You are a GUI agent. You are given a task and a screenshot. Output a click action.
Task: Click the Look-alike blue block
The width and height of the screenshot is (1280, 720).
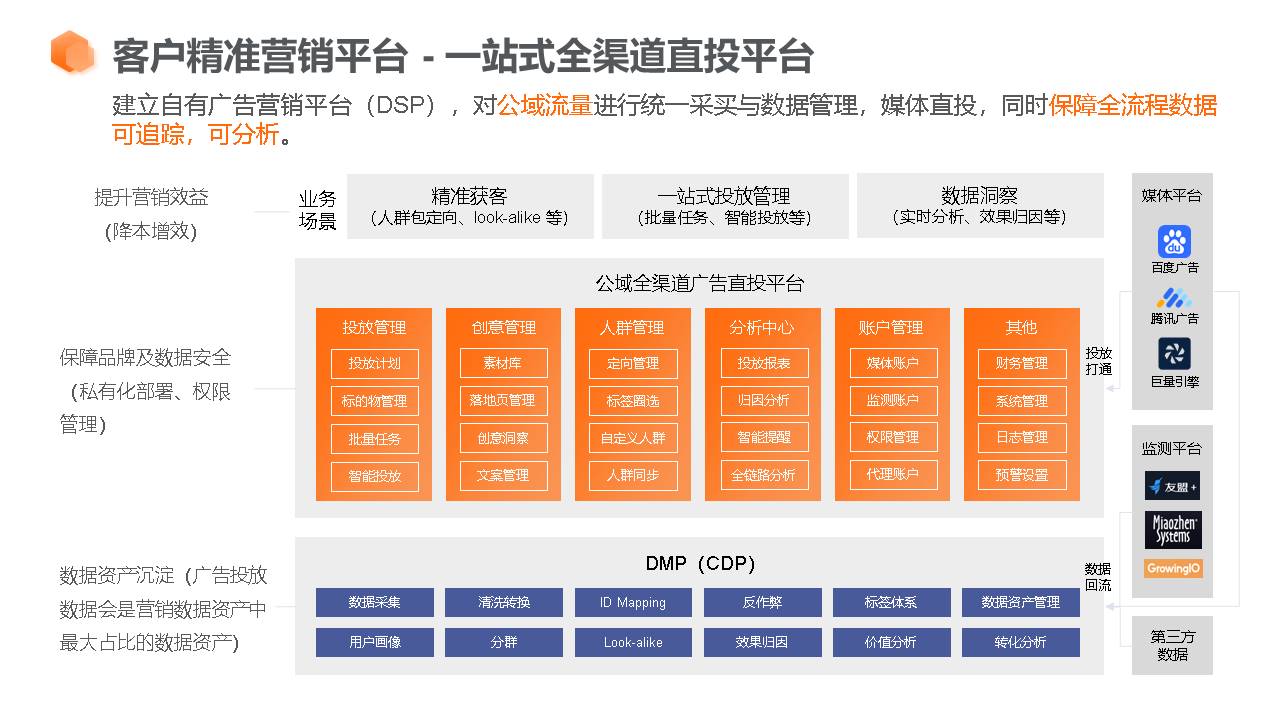point(633,642)
